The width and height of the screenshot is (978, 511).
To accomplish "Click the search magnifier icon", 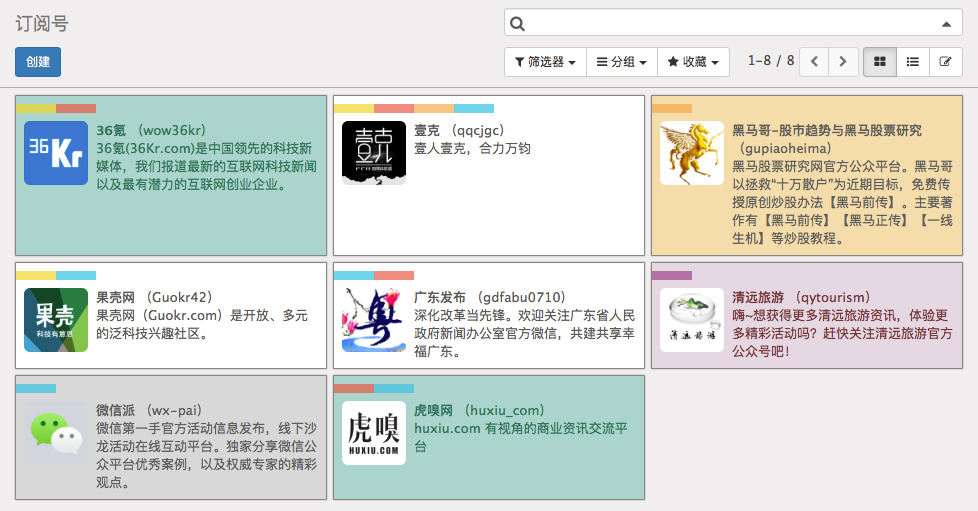I will pyautogui.click(x=517, y=24).
